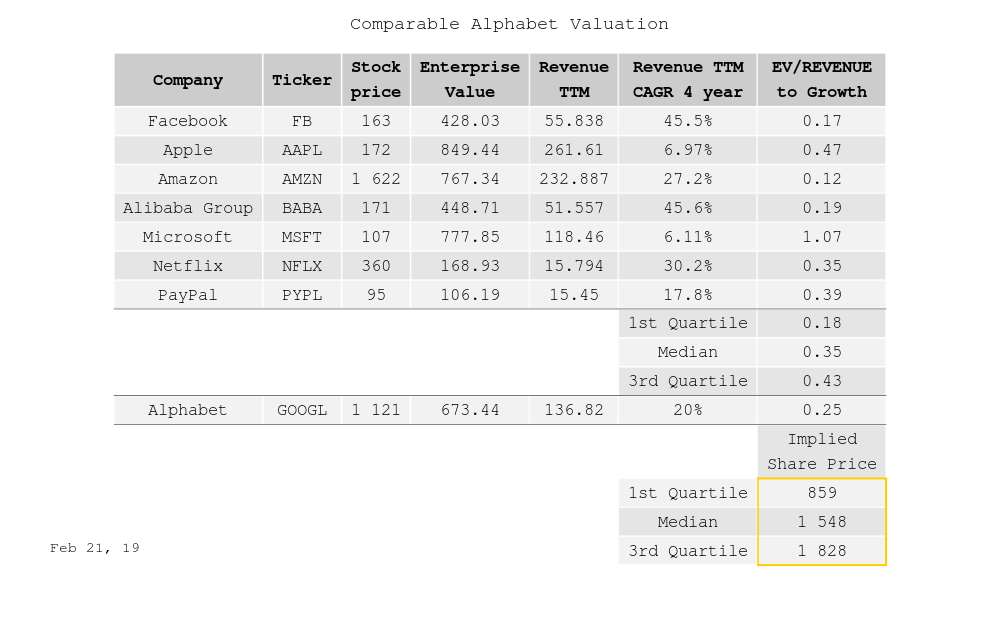Click Alibaba Group's enterprise value 448.71
The image size is (1000, 618).
click(470, 208)
